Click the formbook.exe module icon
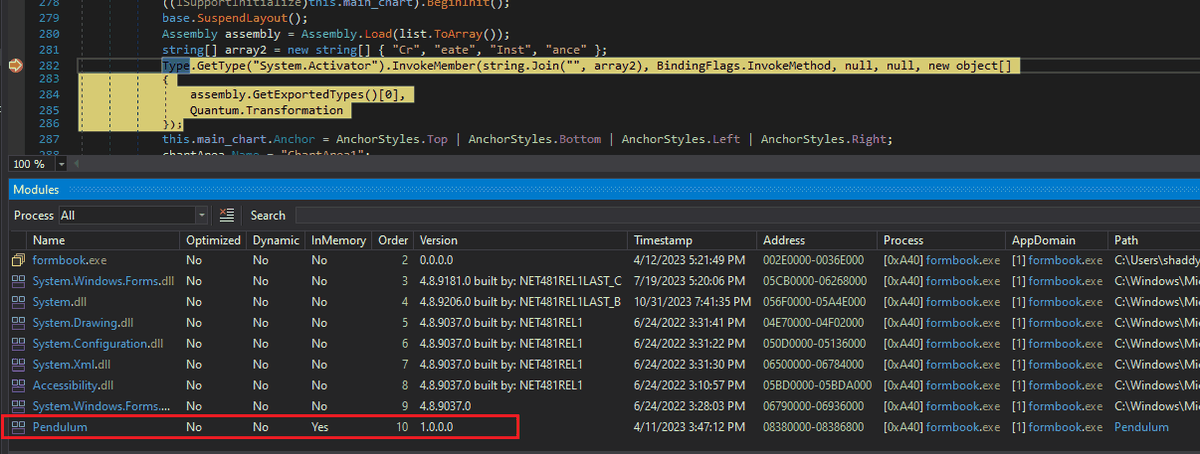1200x454 pixels. pyautogui.click(x=17, y=260)
